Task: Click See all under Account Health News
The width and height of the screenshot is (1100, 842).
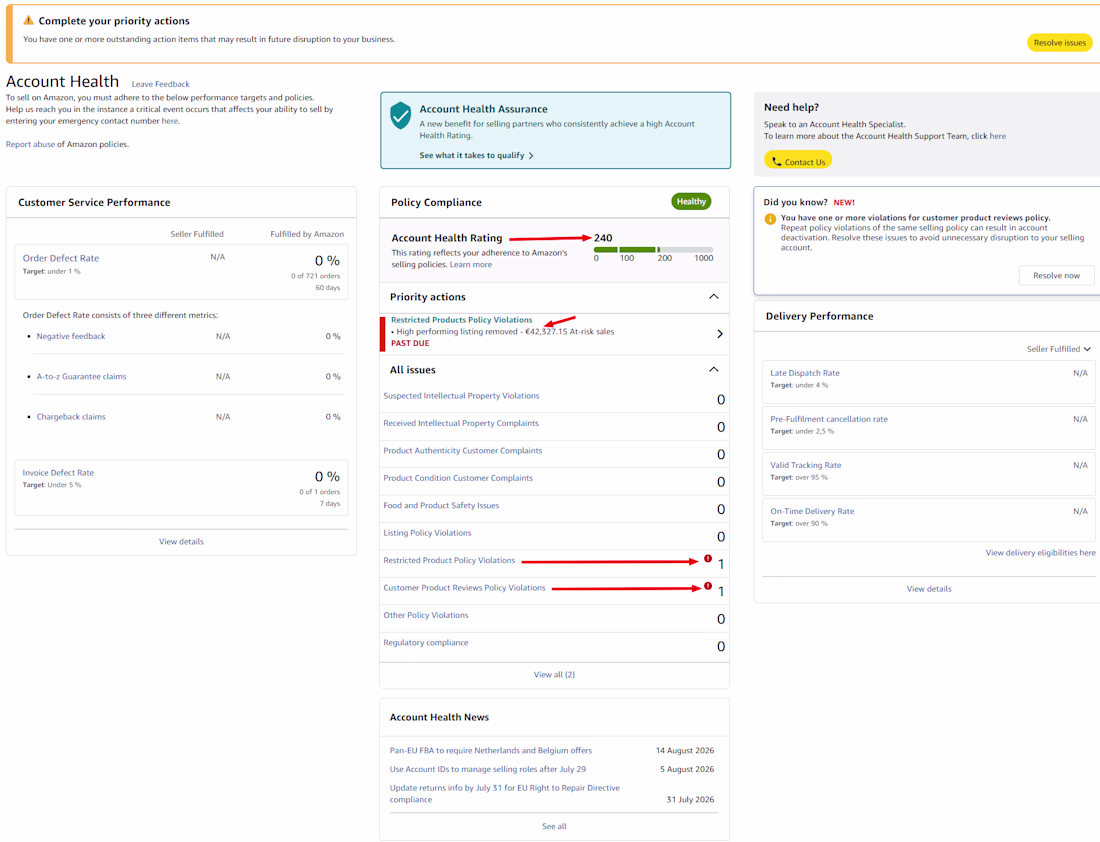Action: (554, 827)
